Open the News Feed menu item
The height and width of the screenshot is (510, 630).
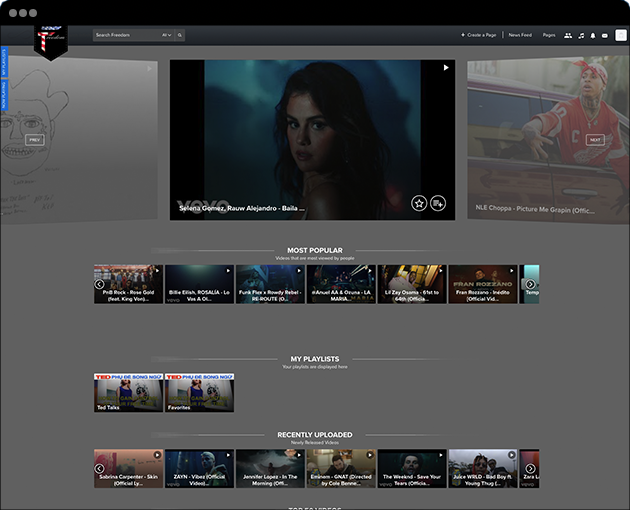(x=520, y=35)
